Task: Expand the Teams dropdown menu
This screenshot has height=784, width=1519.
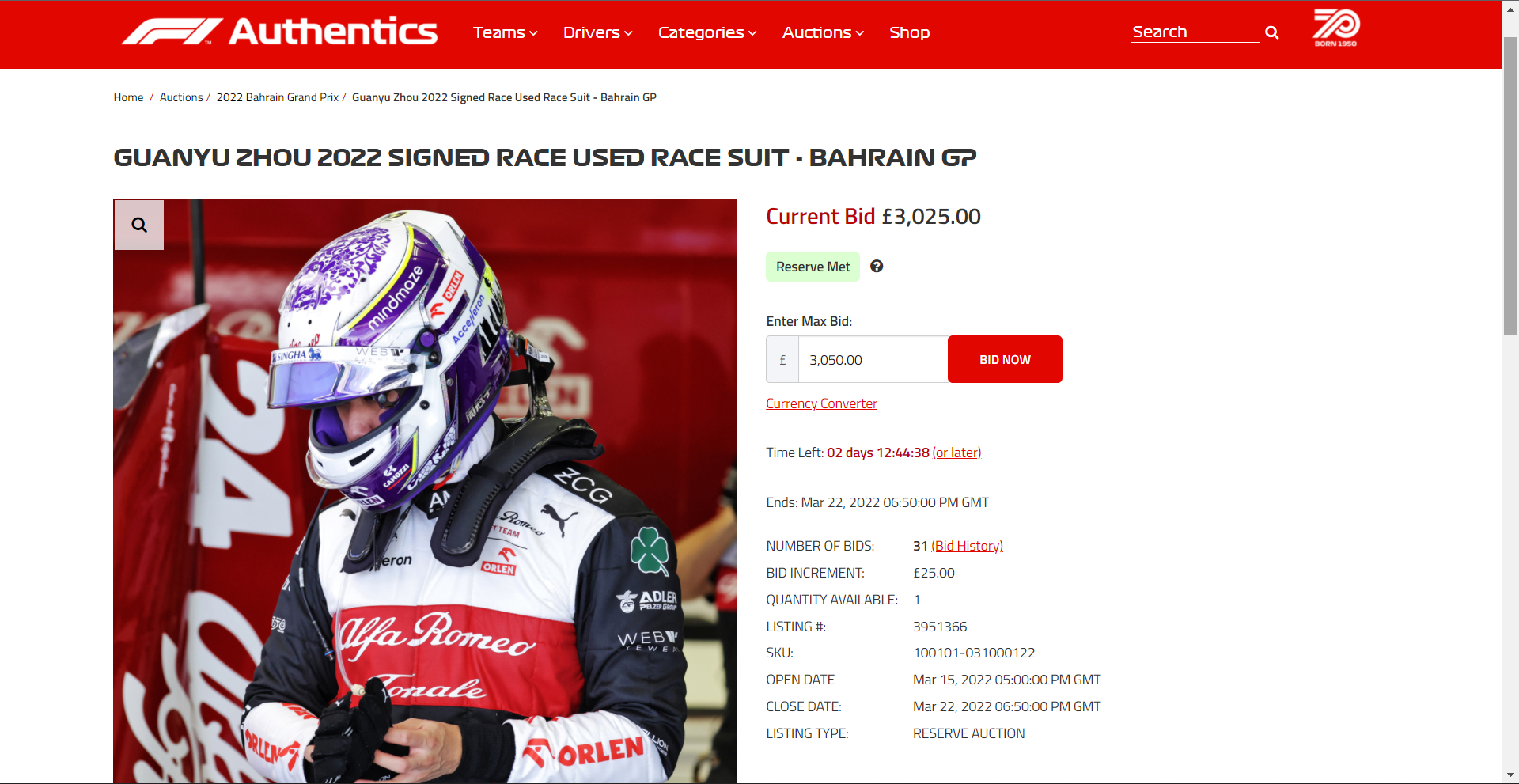Action: click(x=505, y=32)
